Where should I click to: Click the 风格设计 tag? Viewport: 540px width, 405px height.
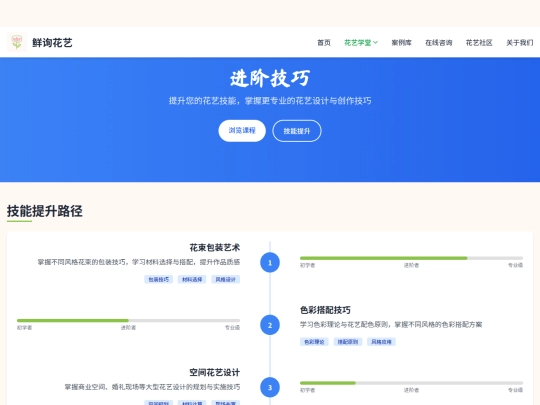pos(226,279)
